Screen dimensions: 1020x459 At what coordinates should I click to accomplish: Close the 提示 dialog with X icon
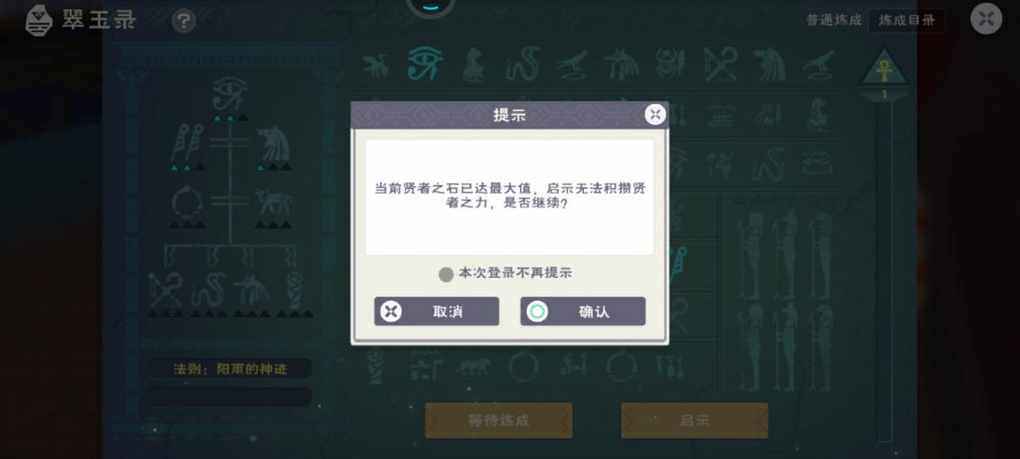point(655,114)
